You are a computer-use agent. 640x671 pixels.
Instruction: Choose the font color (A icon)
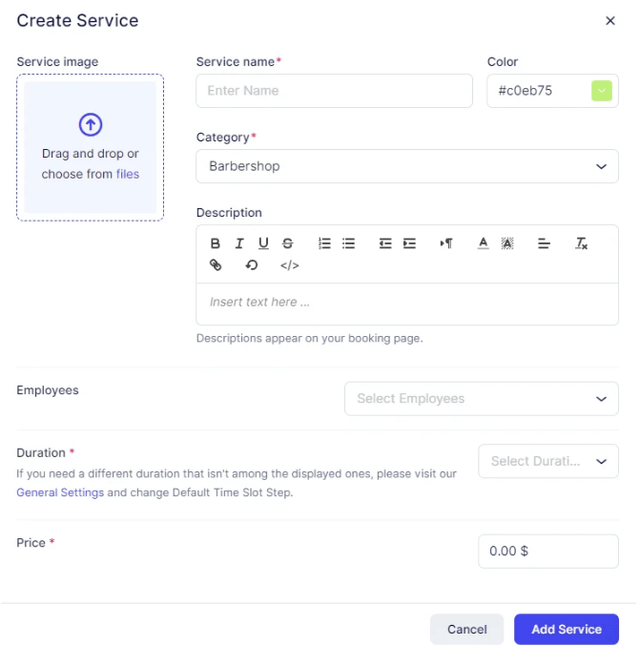(x=483, y=244)
